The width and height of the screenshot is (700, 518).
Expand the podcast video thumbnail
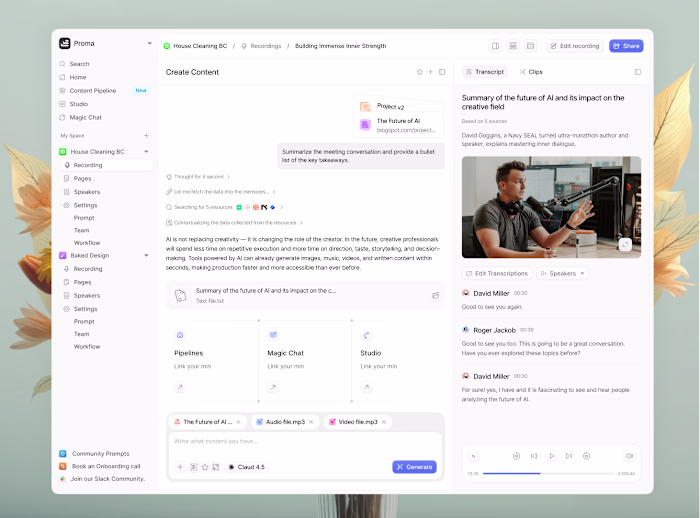tap(625, 245)
